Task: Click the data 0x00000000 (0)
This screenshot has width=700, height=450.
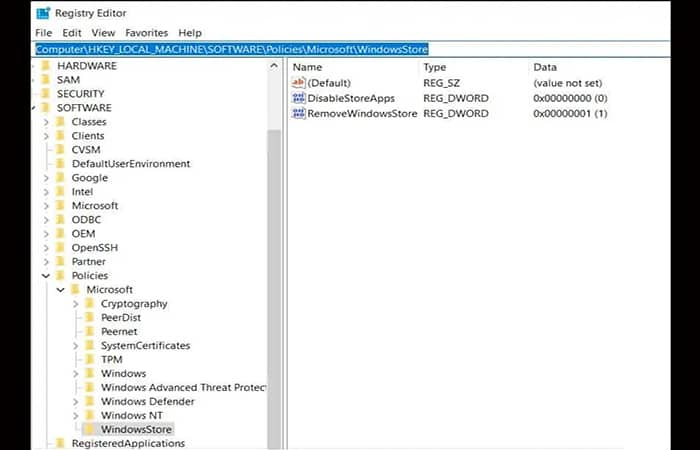Action: (570, 98)
